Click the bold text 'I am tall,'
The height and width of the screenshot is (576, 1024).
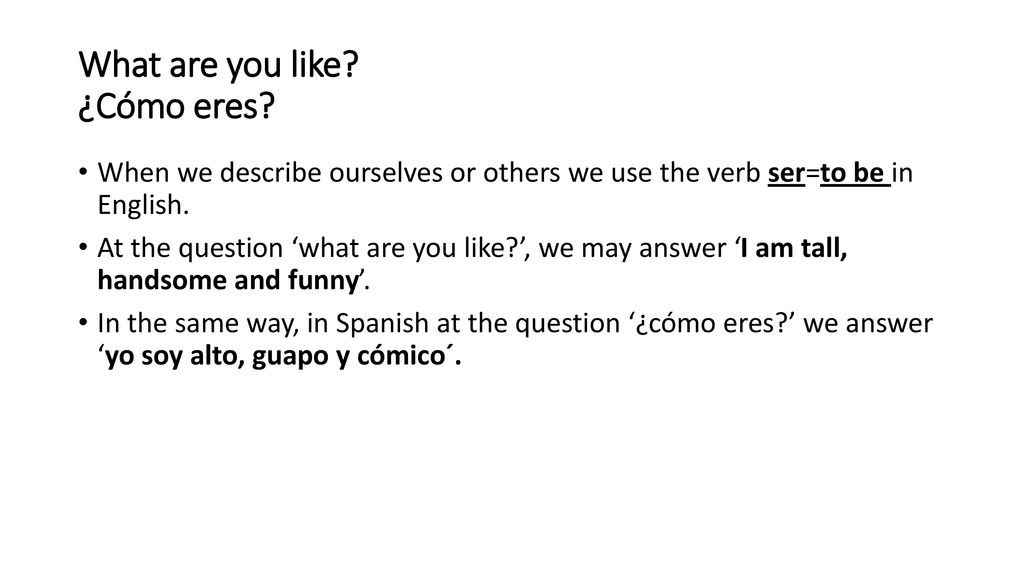pyautogui.click(x=793, y=248)
